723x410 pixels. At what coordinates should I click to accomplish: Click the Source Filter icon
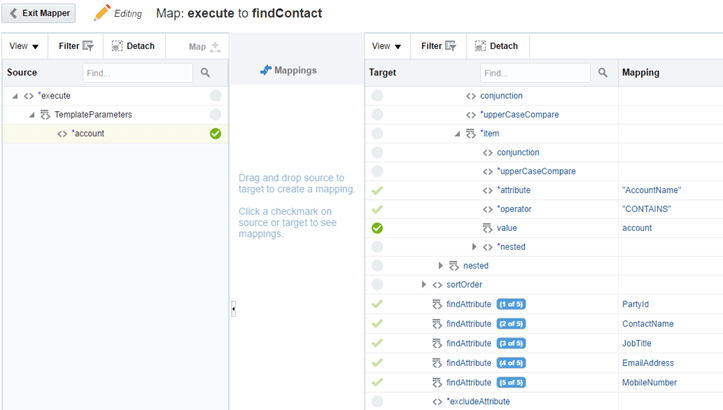[x=87, y=46]
